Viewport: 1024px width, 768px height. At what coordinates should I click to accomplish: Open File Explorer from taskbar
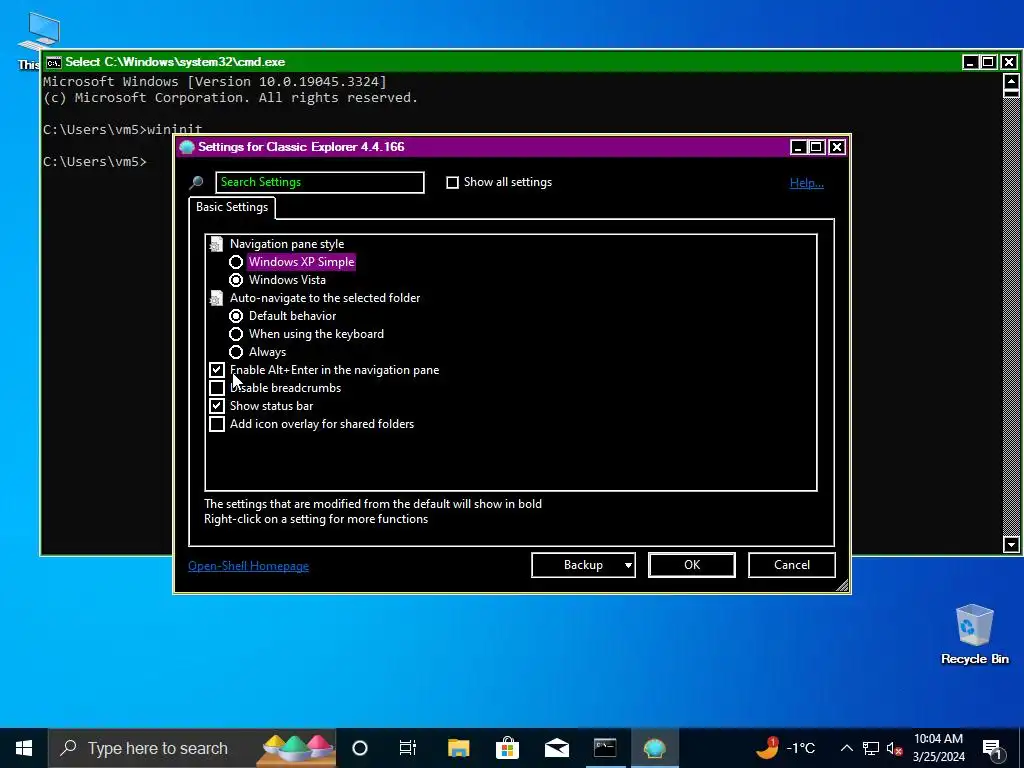point(458,748)
